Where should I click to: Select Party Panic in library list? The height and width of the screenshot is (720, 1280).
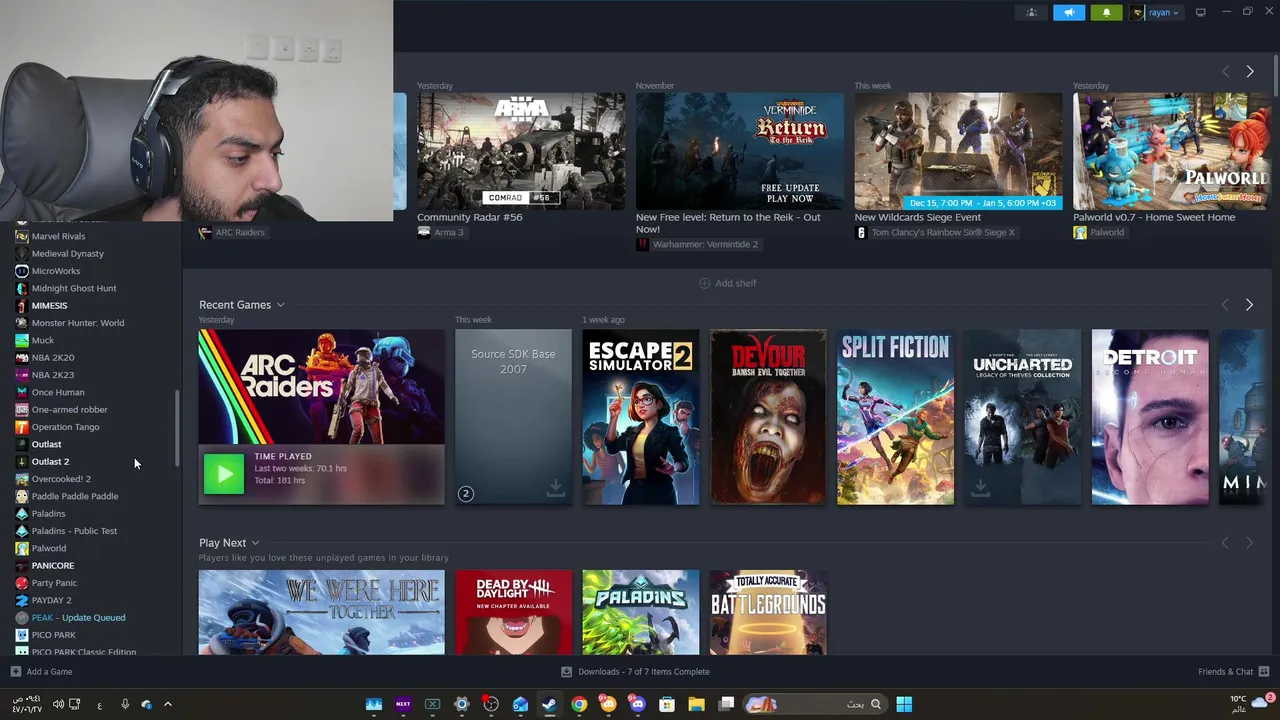click(x=54, y=583)
